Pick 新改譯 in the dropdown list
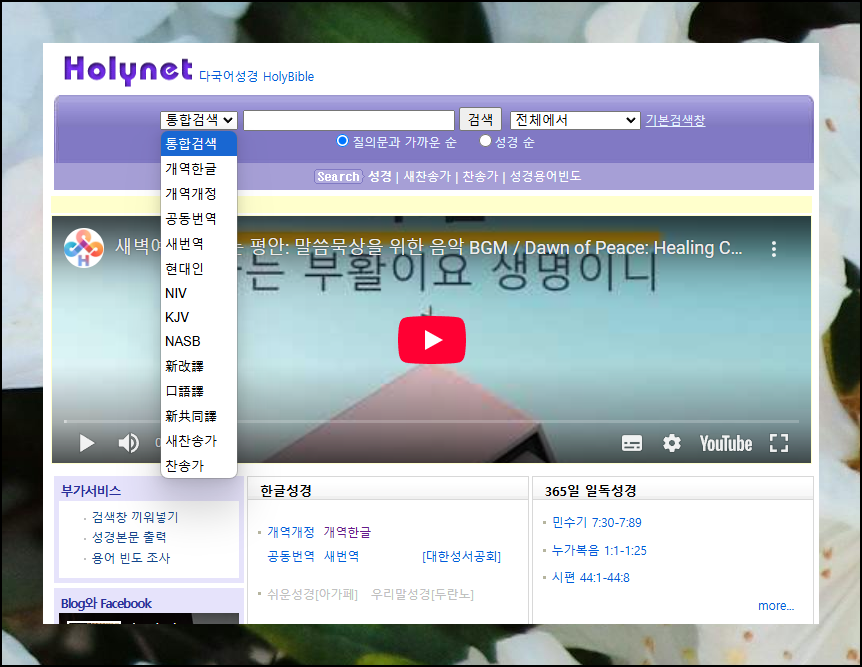Viewport: 862px width, 667px height. pyautogui.click(x=199, y=366)
